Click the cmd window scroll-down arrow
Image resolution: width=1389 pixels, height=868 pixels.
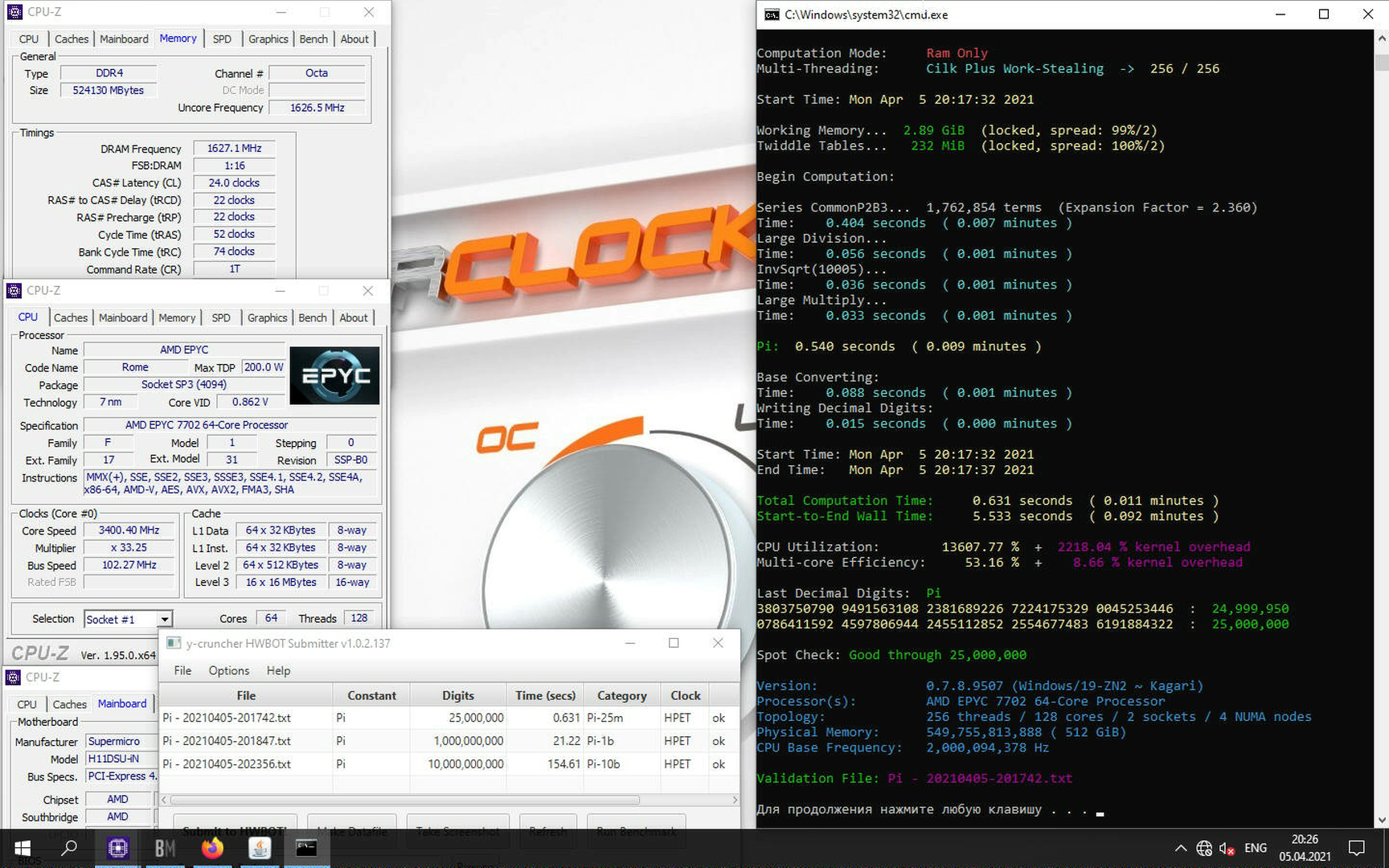pos(1382,820)
